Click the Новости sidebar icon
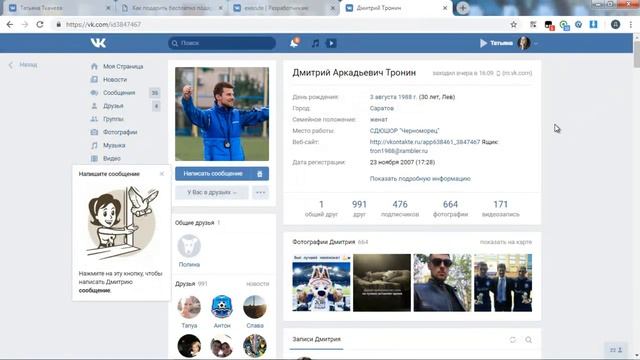 tap(94, 80)
